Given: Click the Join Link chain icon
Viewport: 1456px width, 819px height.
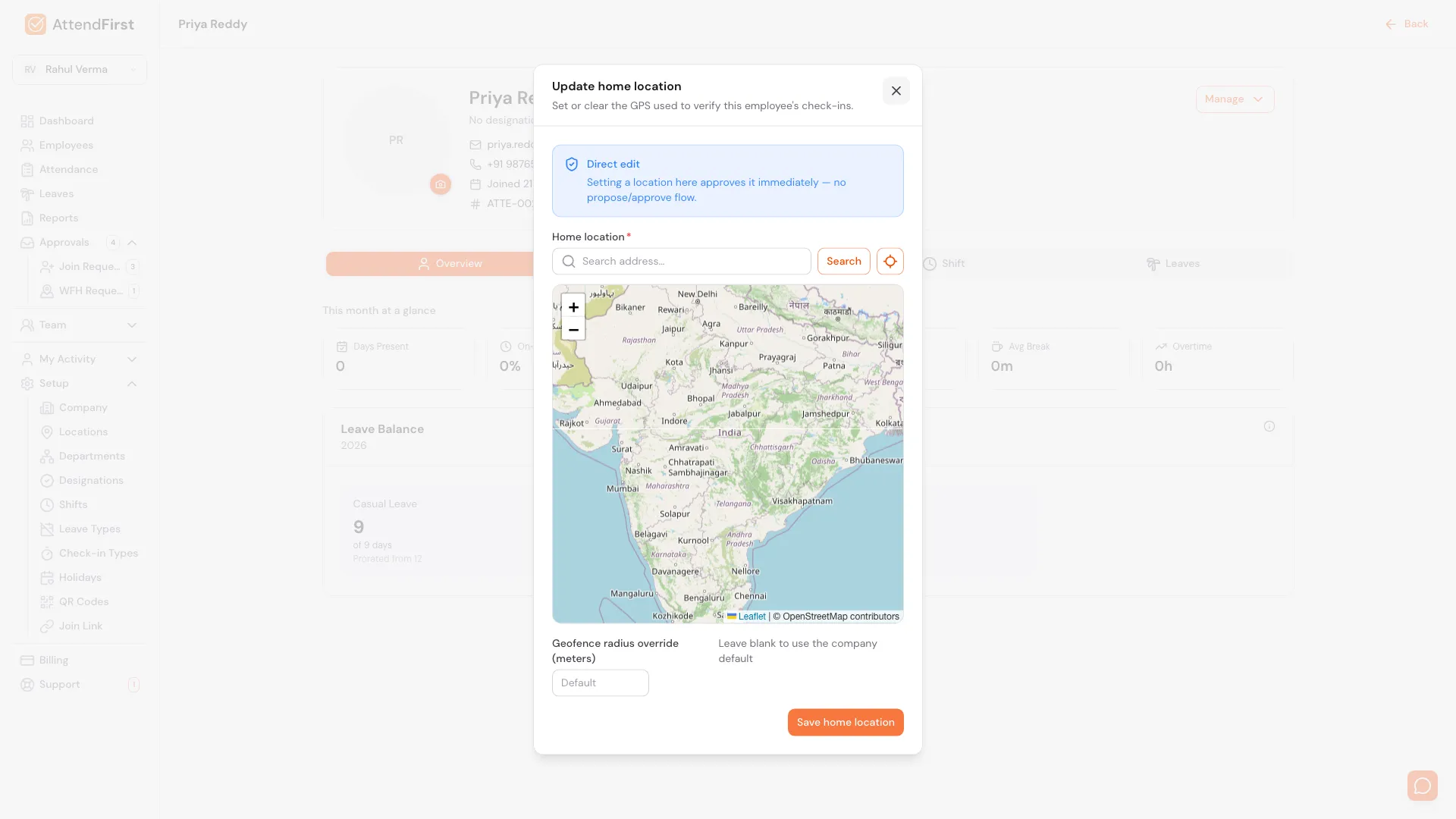Looking at the screenshot, I should [x=47, y=626].
